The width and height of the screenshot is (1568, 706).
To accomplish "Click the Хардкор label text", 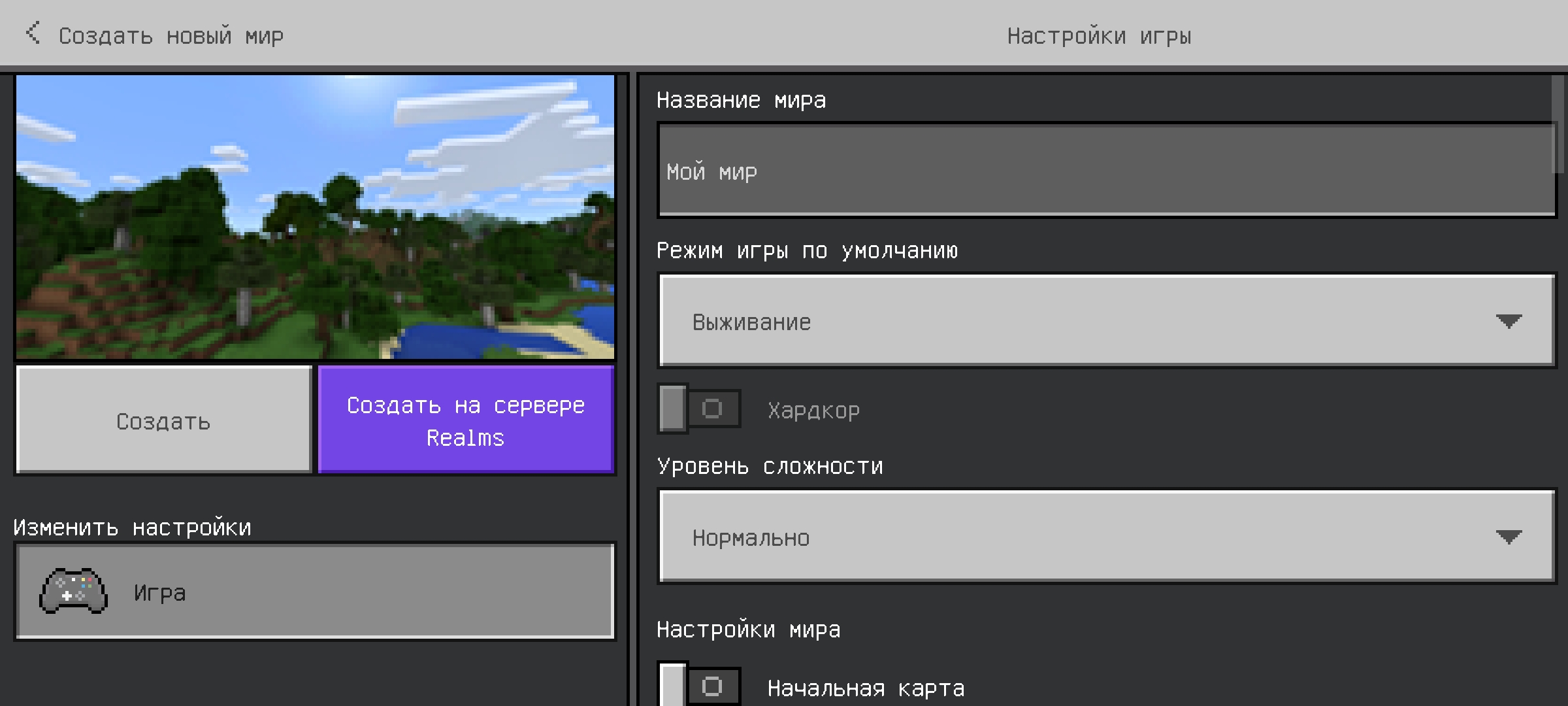I will [x=813, y=411].
